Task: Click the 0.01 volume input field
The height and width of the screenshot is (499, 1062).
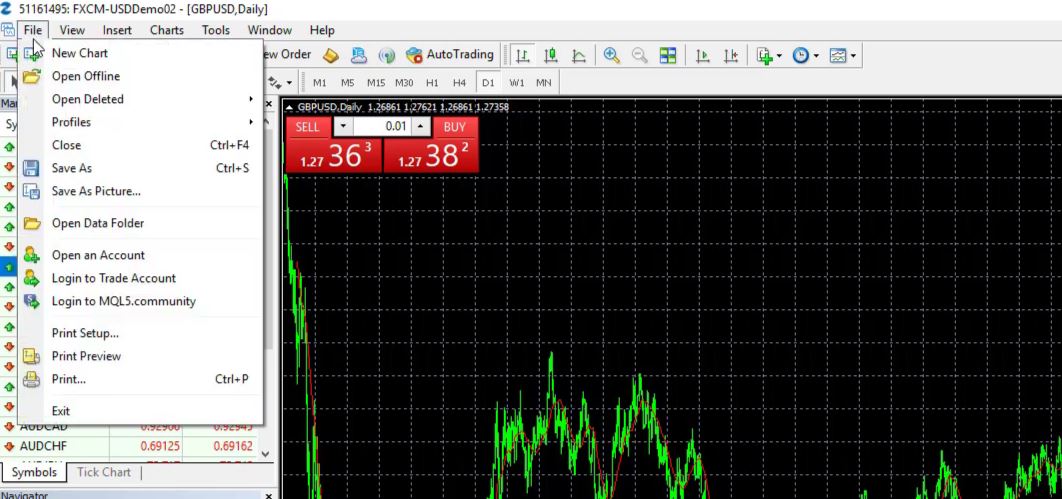Action: (x=382, y=127)
